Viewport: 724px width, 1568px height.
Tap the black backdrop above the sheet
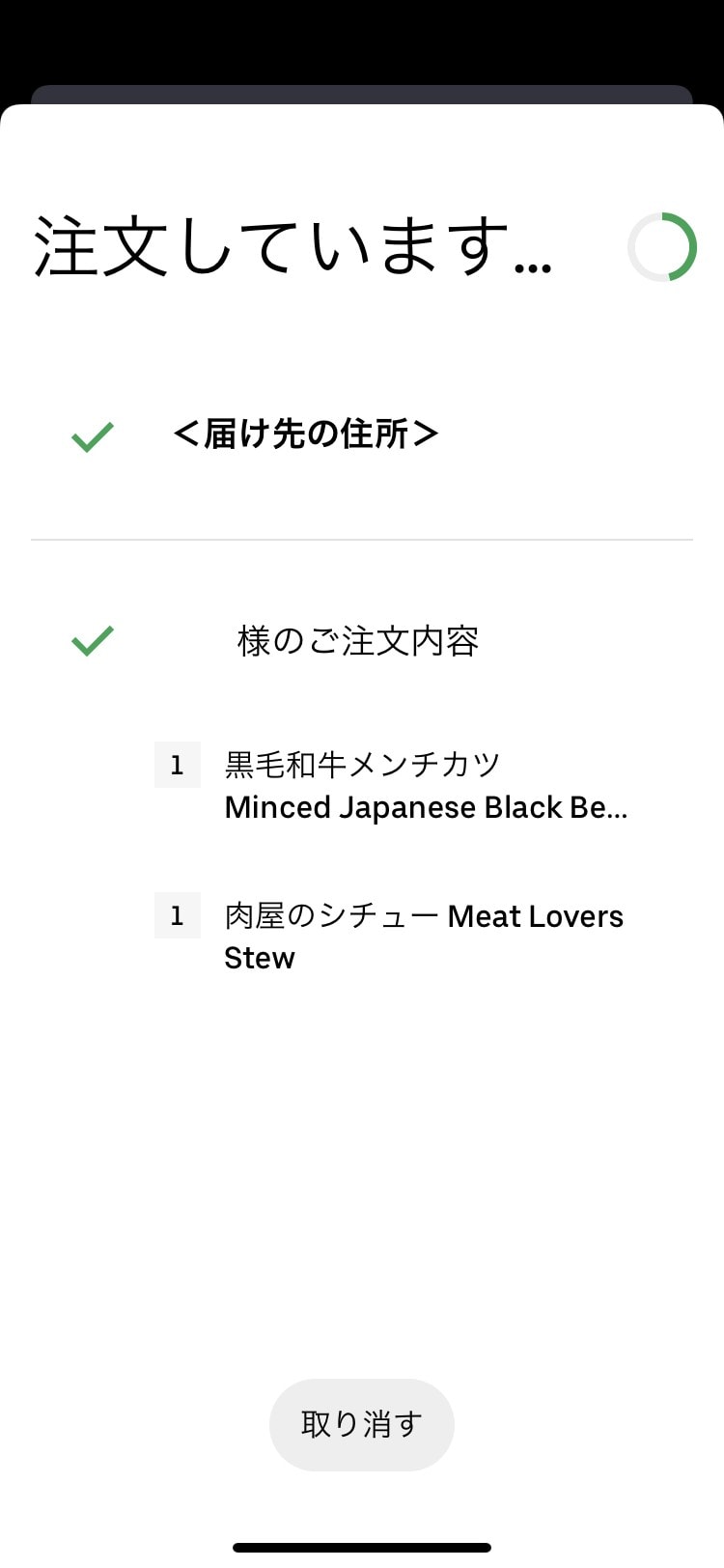tap(362, 41)
